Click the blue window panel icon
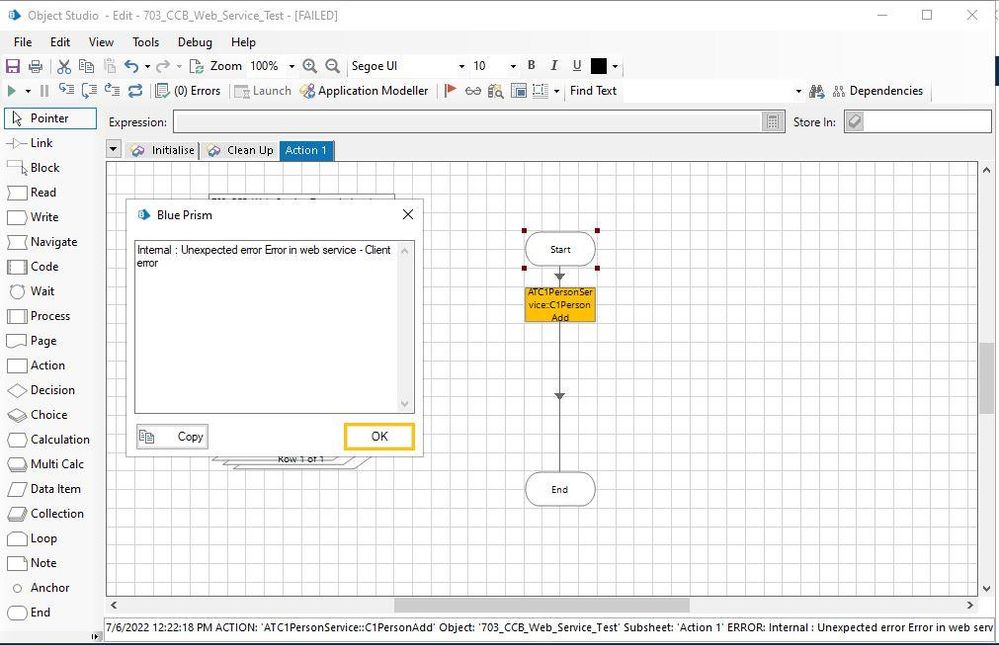The height and width of the screenshot is (645, 999). coord(519,91)
